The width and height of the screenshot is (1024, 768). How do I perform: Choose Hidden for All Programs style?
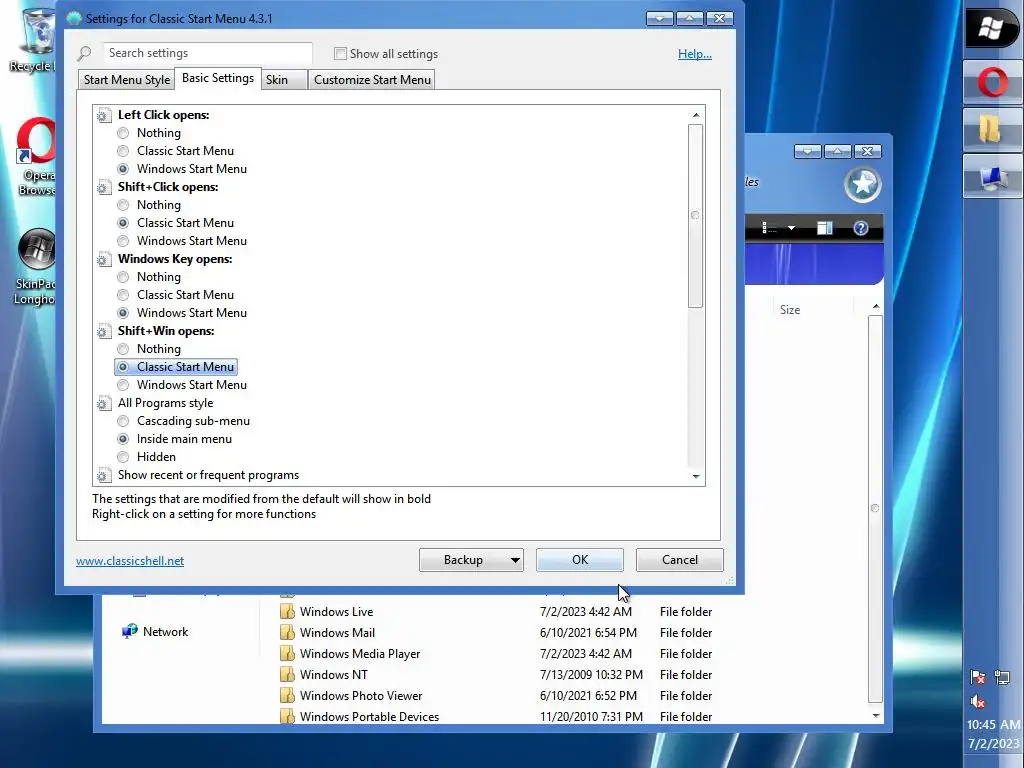point(123,457)
